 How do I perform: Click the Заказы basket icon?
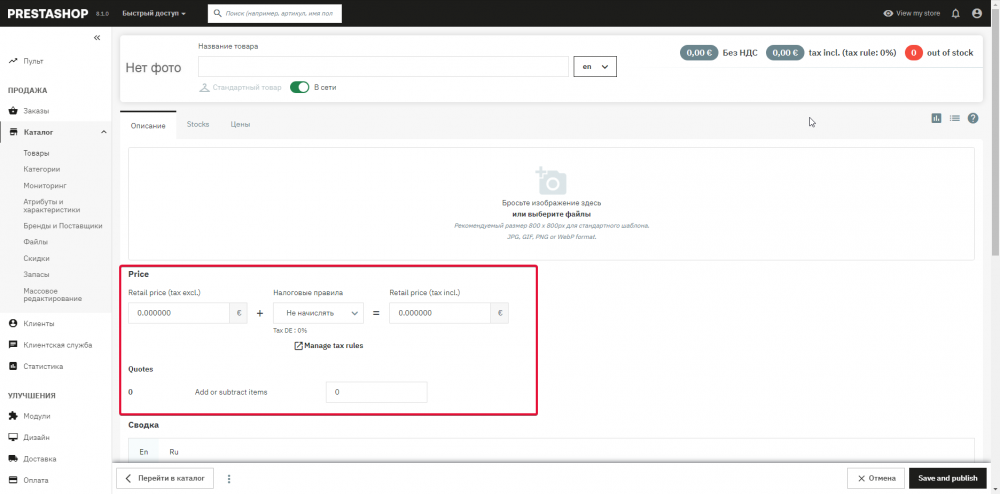point(13,111)
